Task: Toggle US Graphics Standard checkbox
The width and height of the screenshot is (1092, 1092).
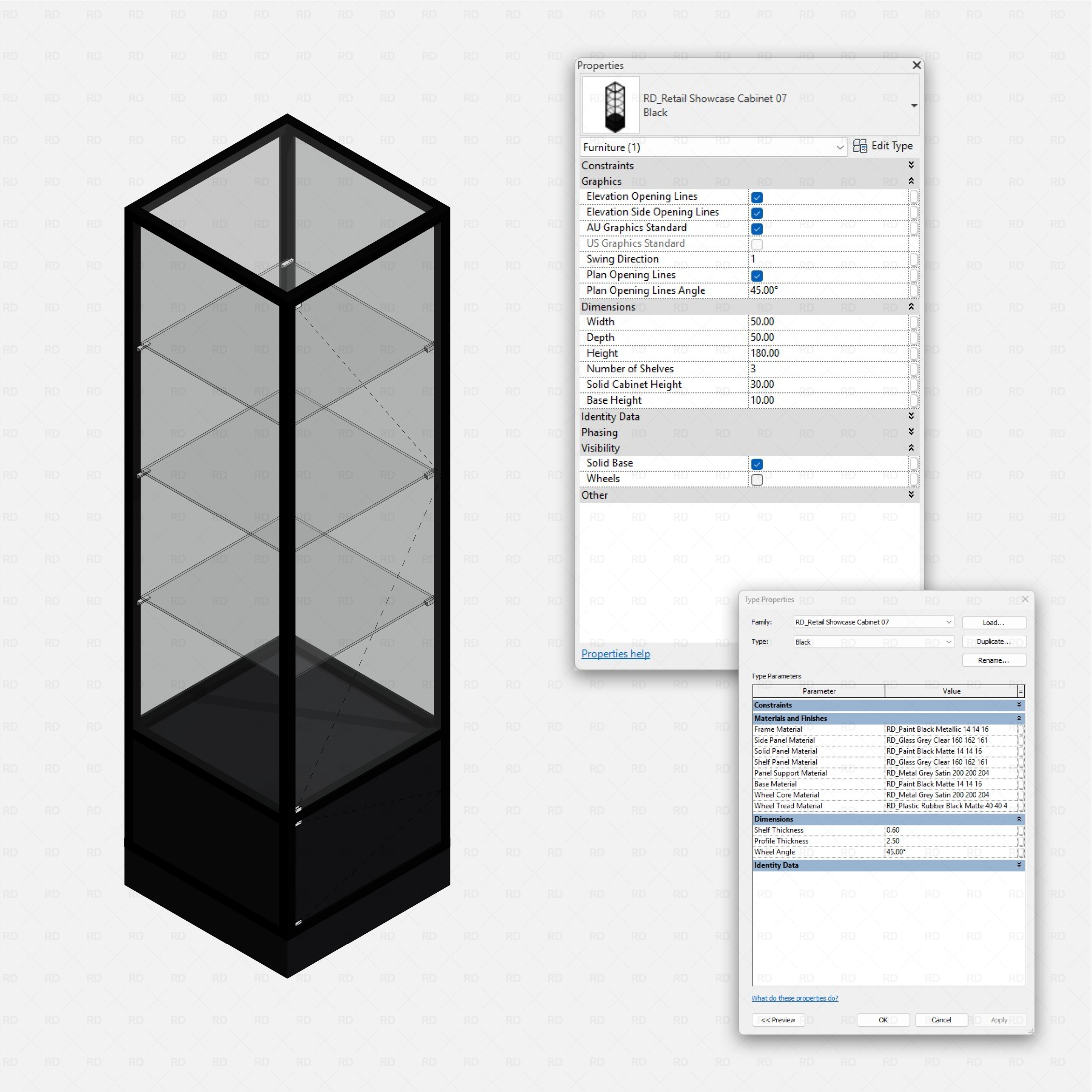Action: pyautogui.click(x=757, y=245)
